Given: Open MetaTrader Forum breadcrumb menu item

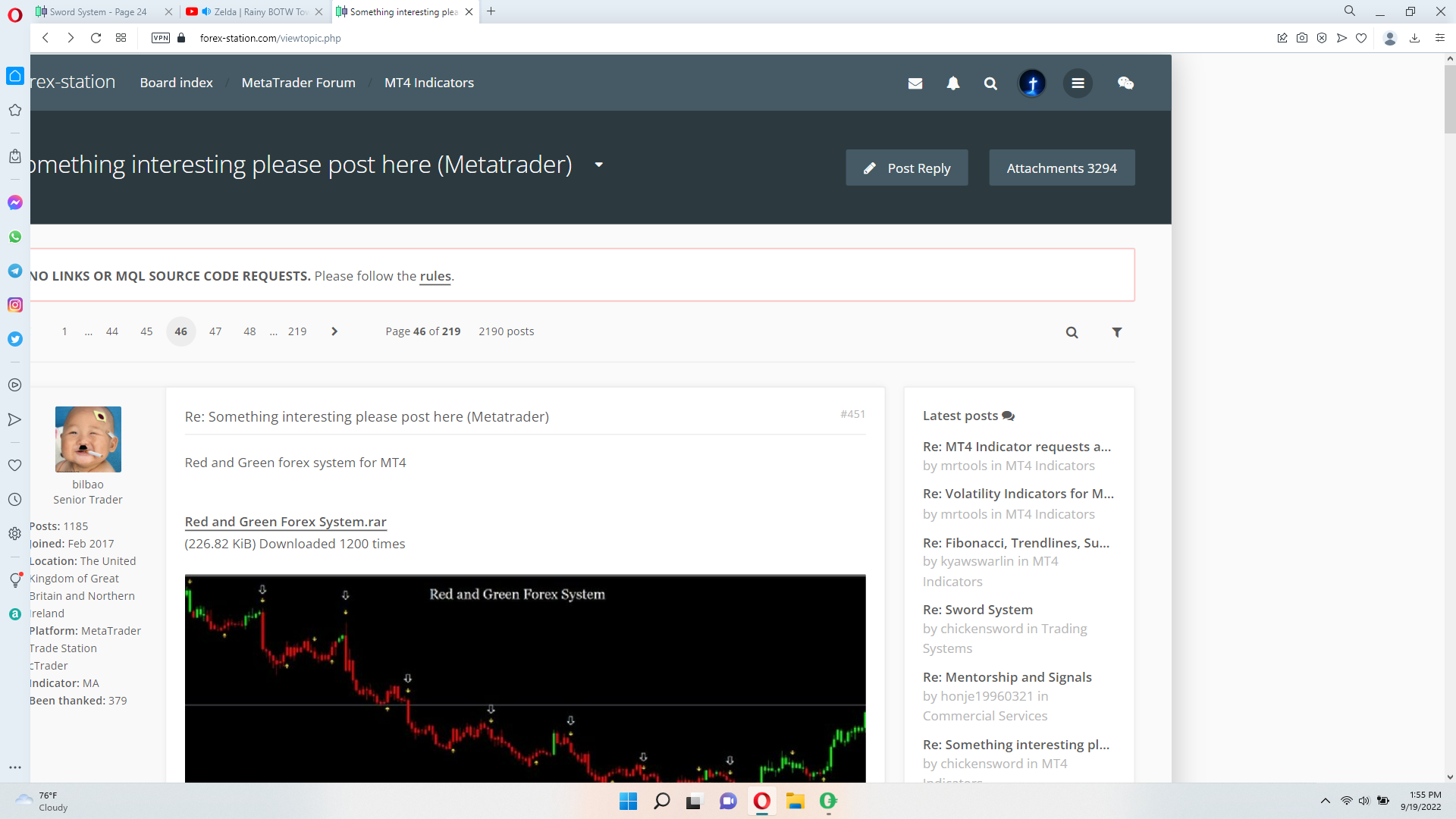Looking at the screenshot, I should point(298,83).
